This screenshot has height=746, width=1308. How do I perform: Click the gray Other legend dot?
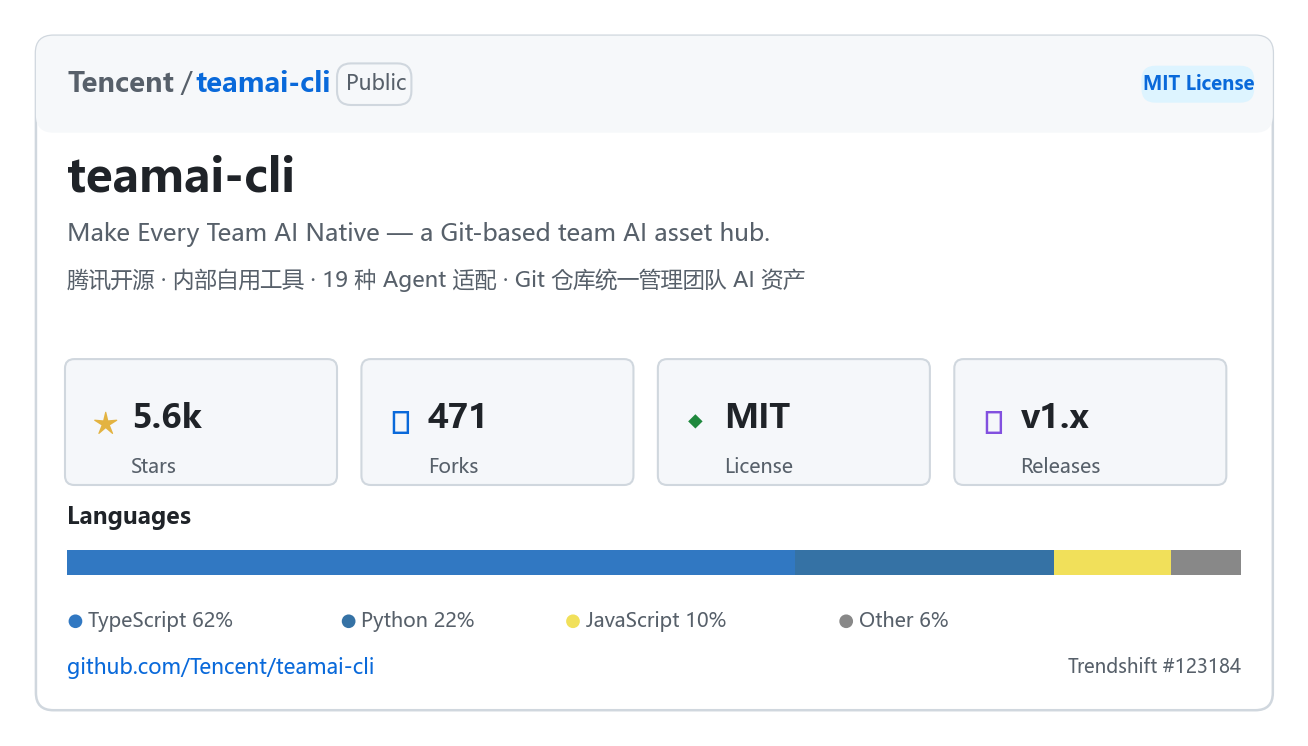(x=846, y=621)
